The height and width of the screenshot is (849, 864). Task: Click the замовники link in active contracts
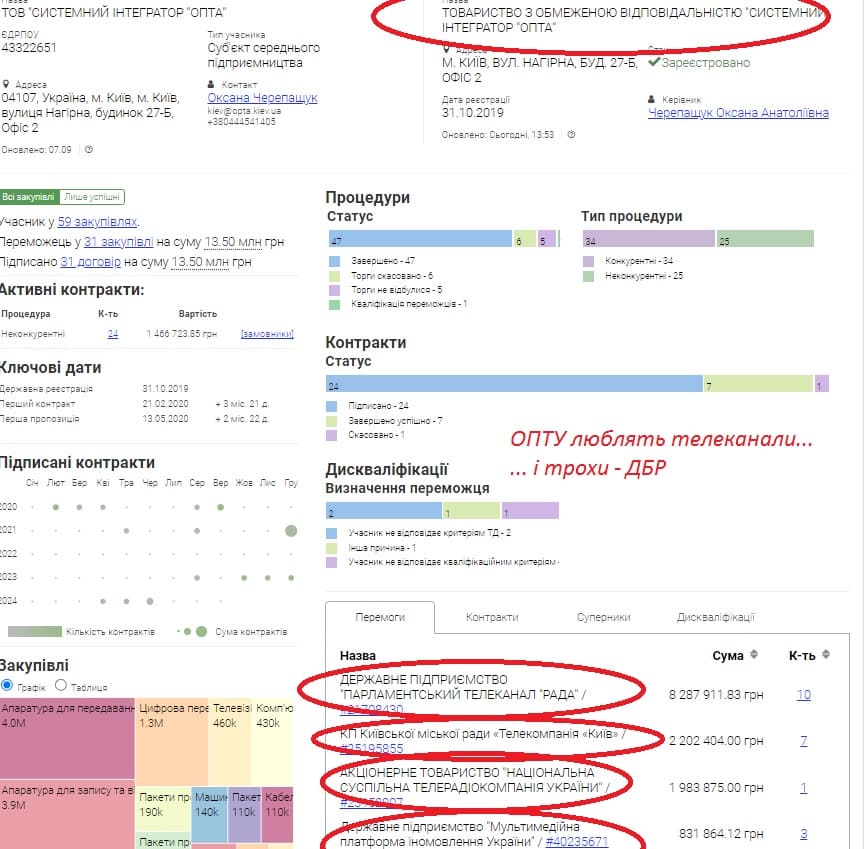267,334
